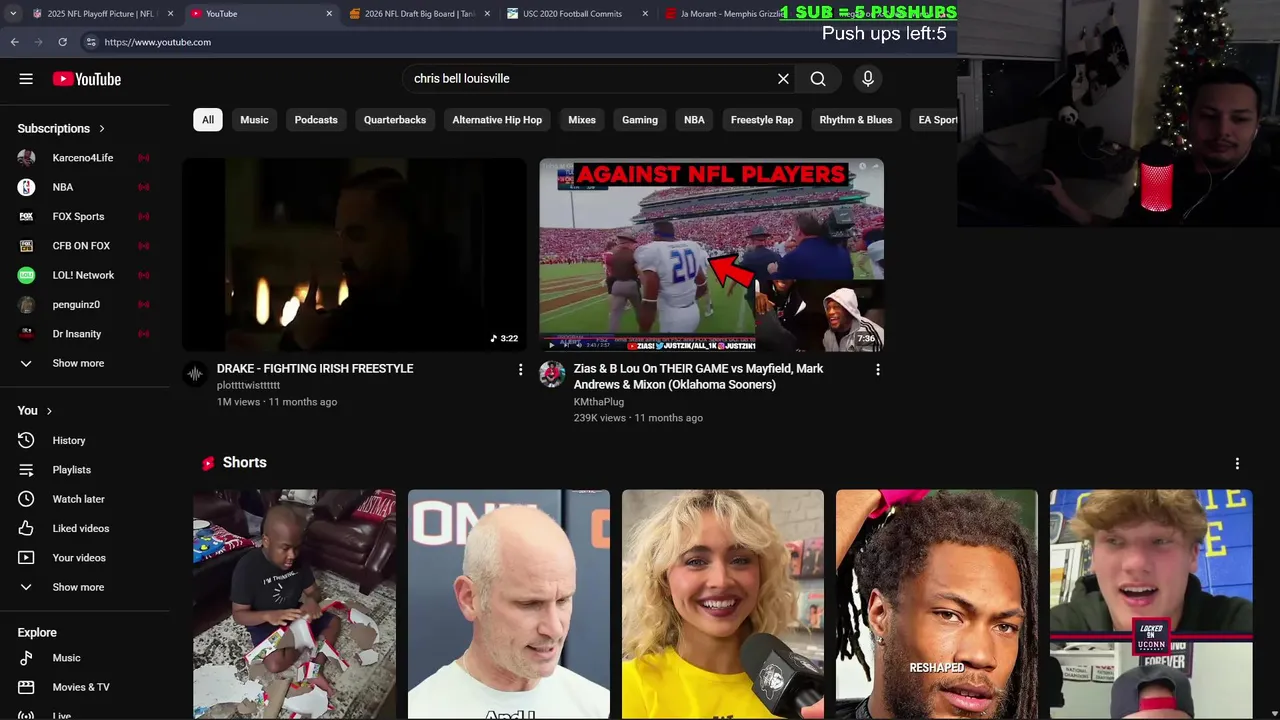1280x720 pixels.
Task: Click the browser address bar URL
Action: pos(158,42)
